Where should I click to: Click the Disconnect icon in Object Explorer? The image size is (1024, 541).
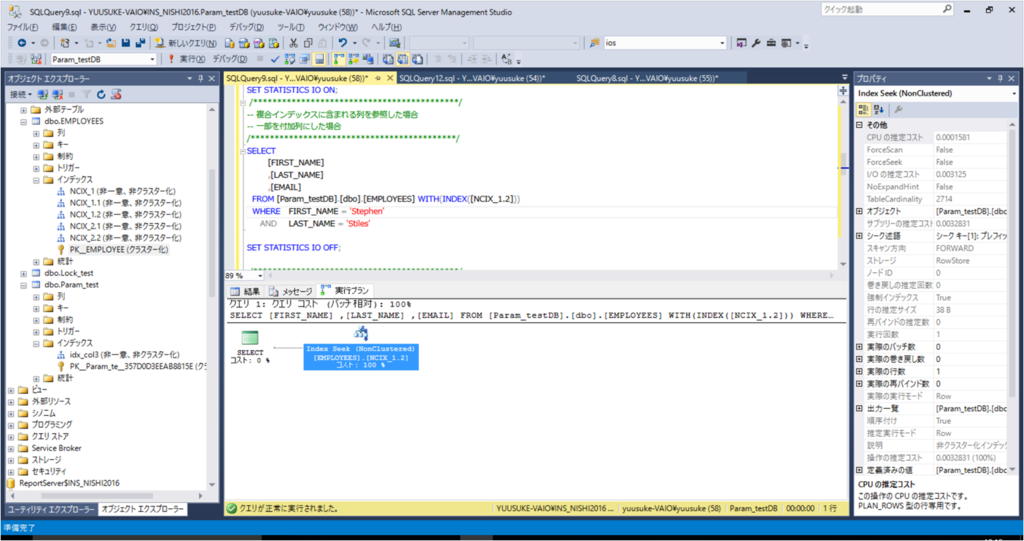57,95
